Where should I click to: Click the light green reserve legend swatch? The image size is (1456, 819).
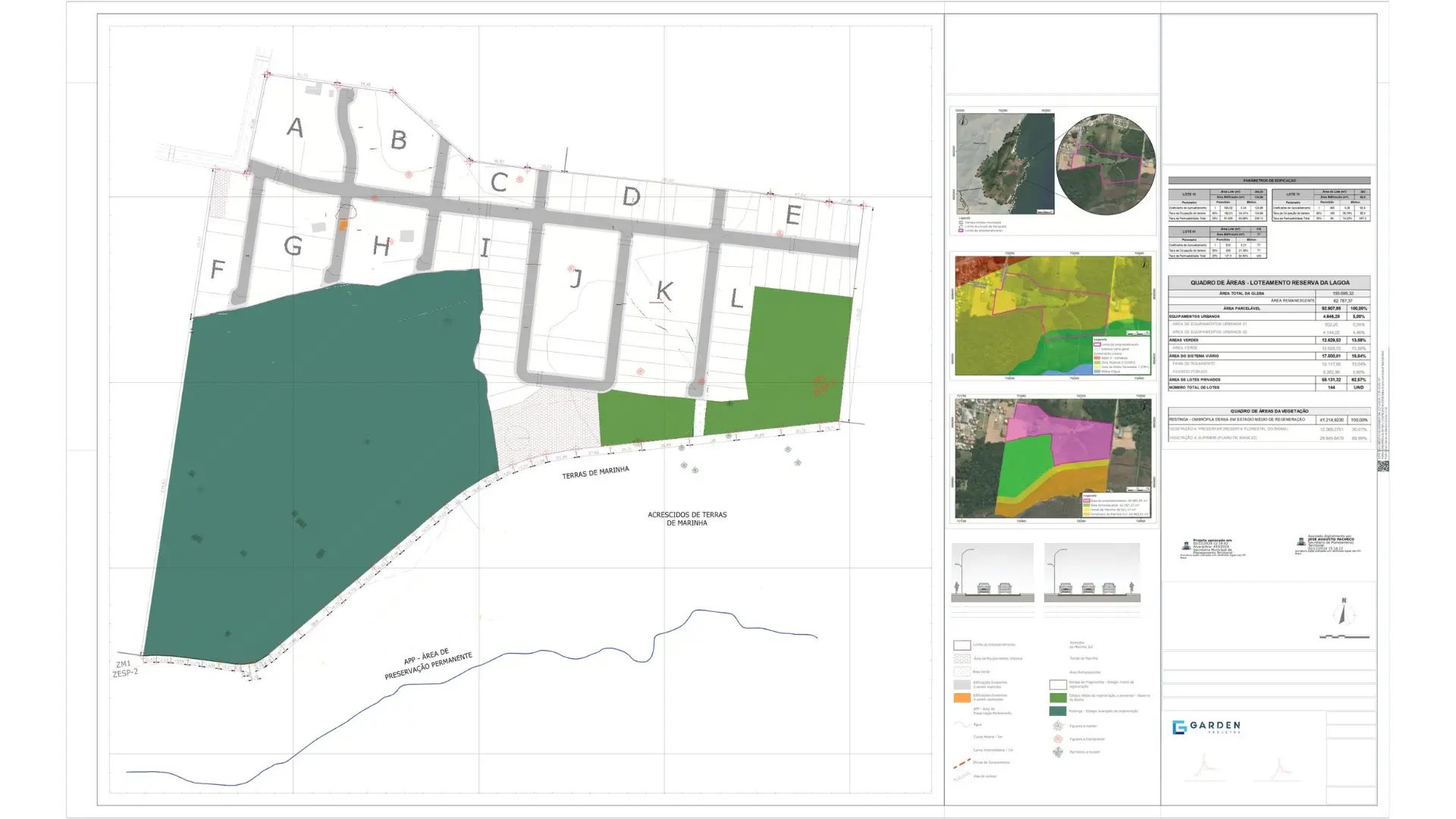point(1058,698)
